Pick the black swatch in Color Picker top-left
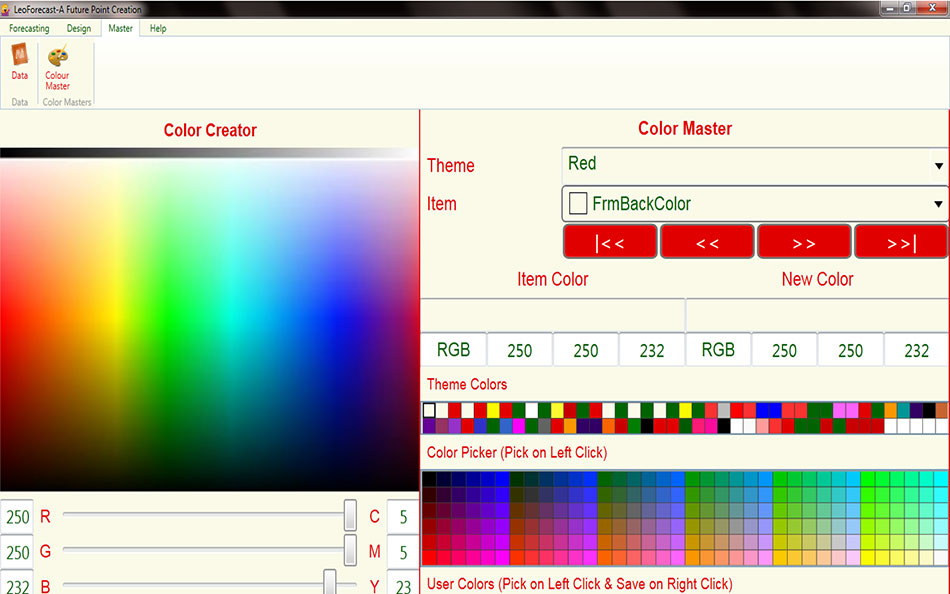Viewport: 950px width, 594px height. [x=429, y=479]
